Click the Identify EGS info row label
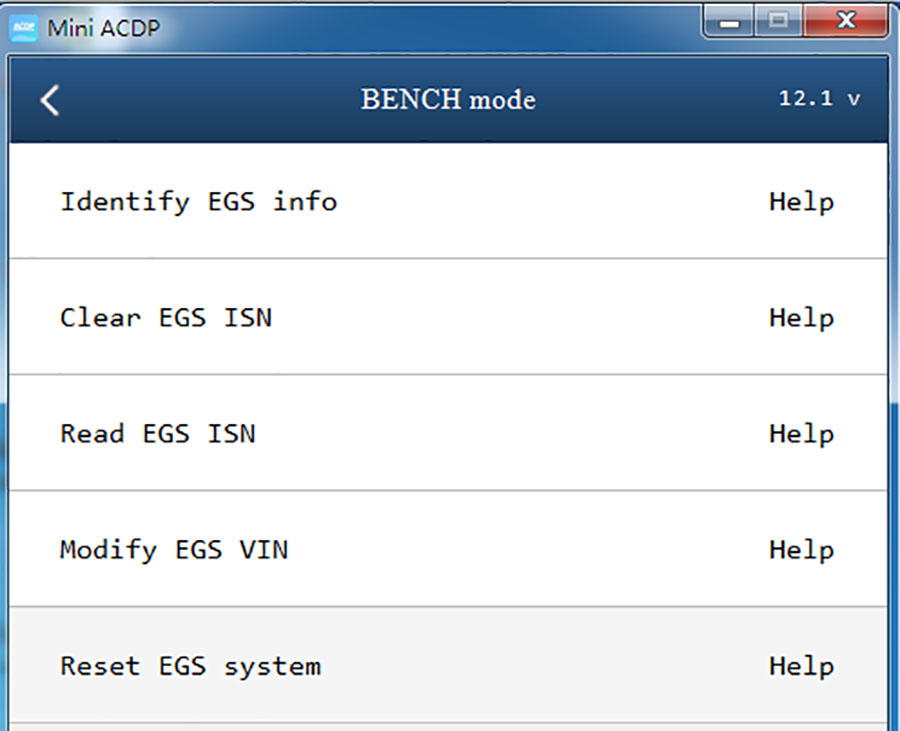 click(199, 201)
